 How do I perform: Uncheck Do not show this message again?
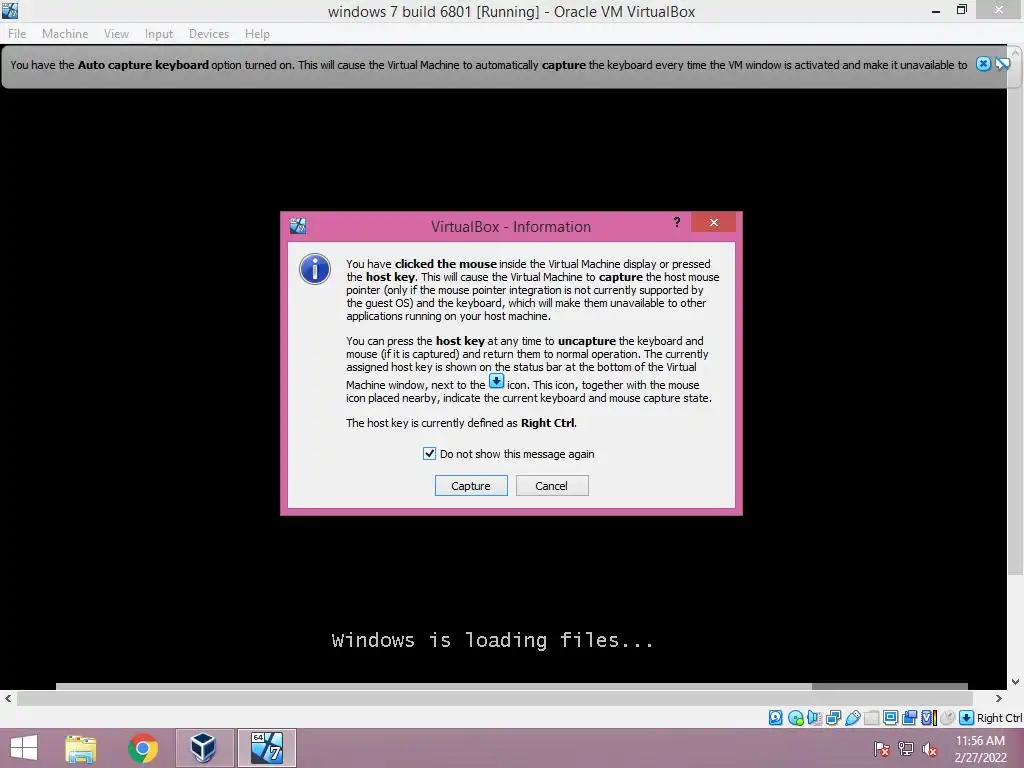pyautogui.click(x=429, y=453)
